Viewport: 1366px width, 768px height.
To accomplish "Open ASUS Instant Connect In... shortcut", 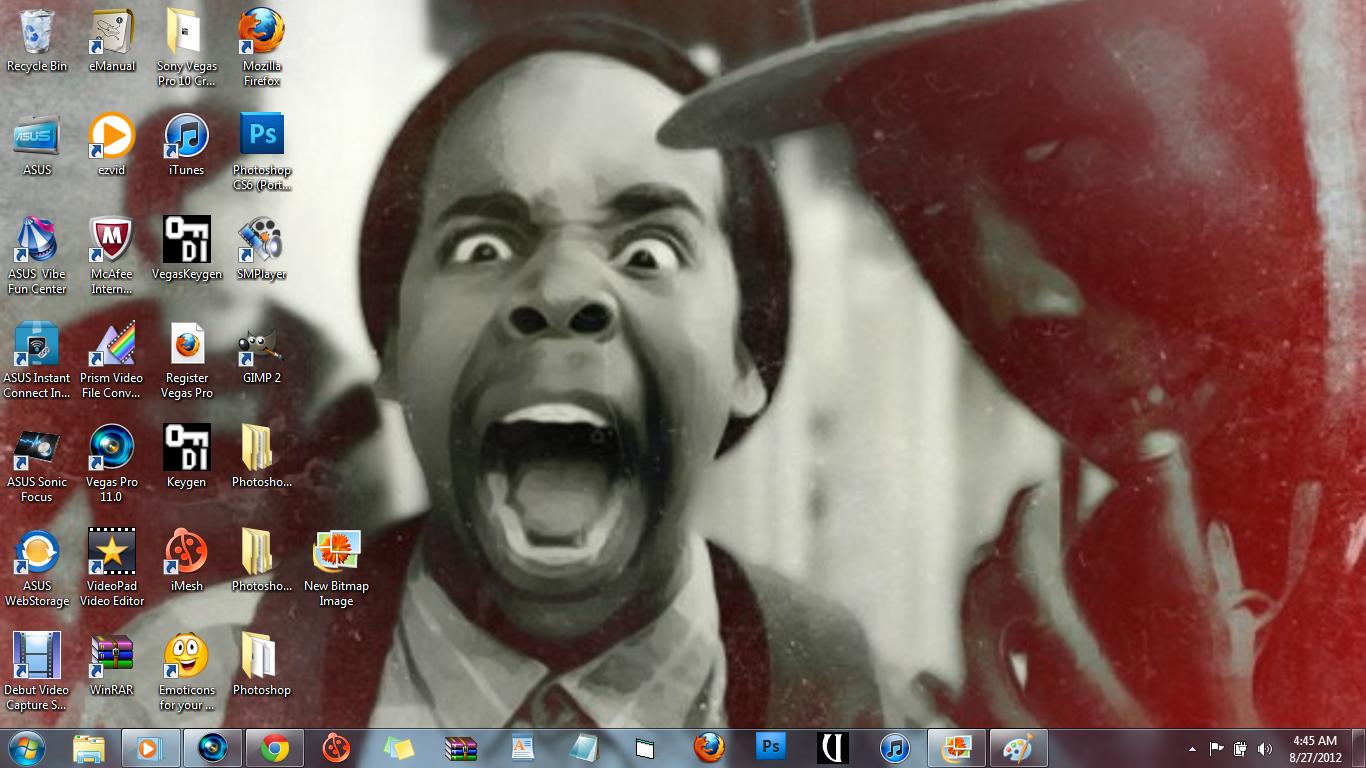I will click(37, 360).
